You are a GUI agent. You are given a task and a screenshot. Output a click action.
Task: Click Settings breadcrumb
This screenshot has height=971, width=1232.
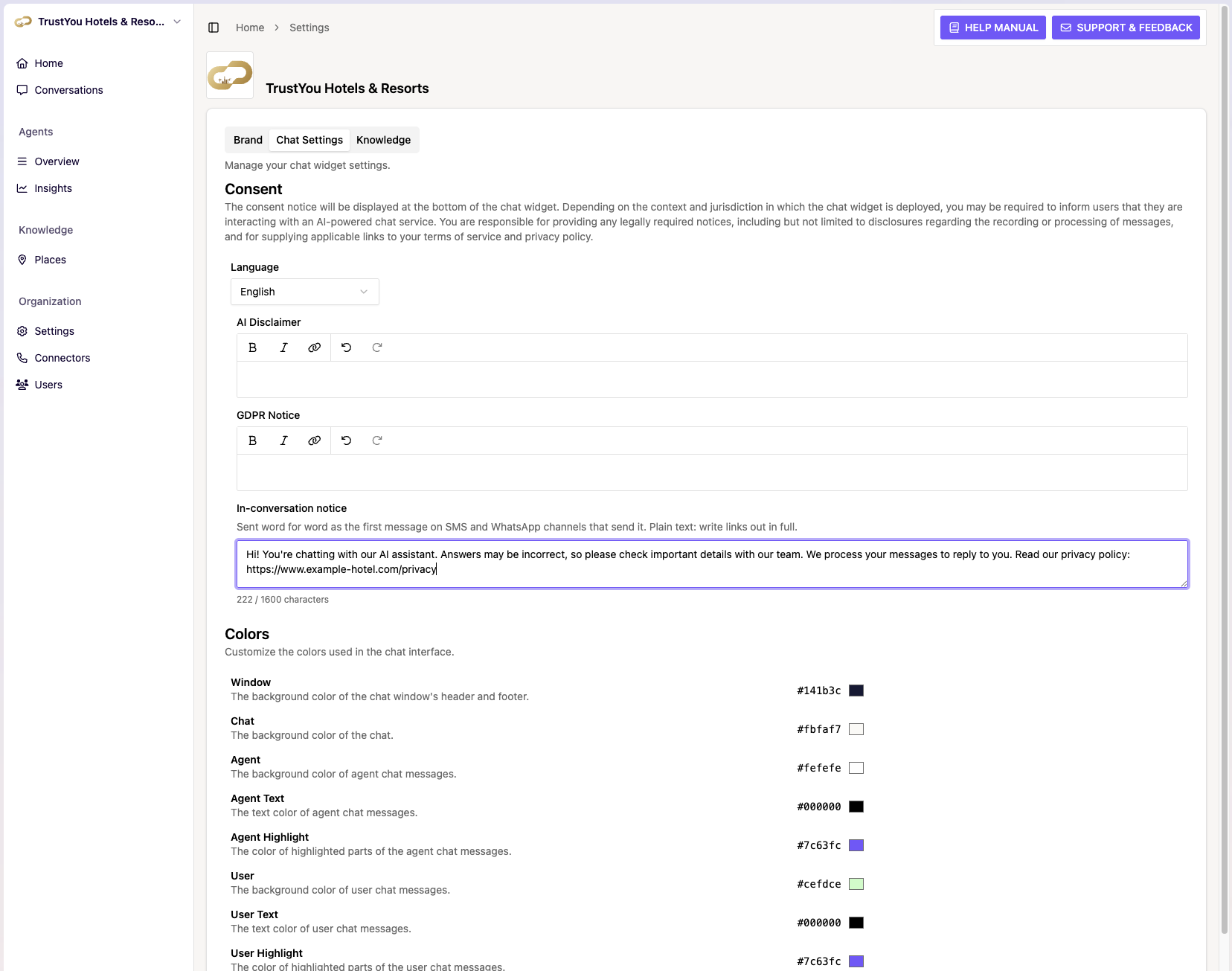[309, 28]
